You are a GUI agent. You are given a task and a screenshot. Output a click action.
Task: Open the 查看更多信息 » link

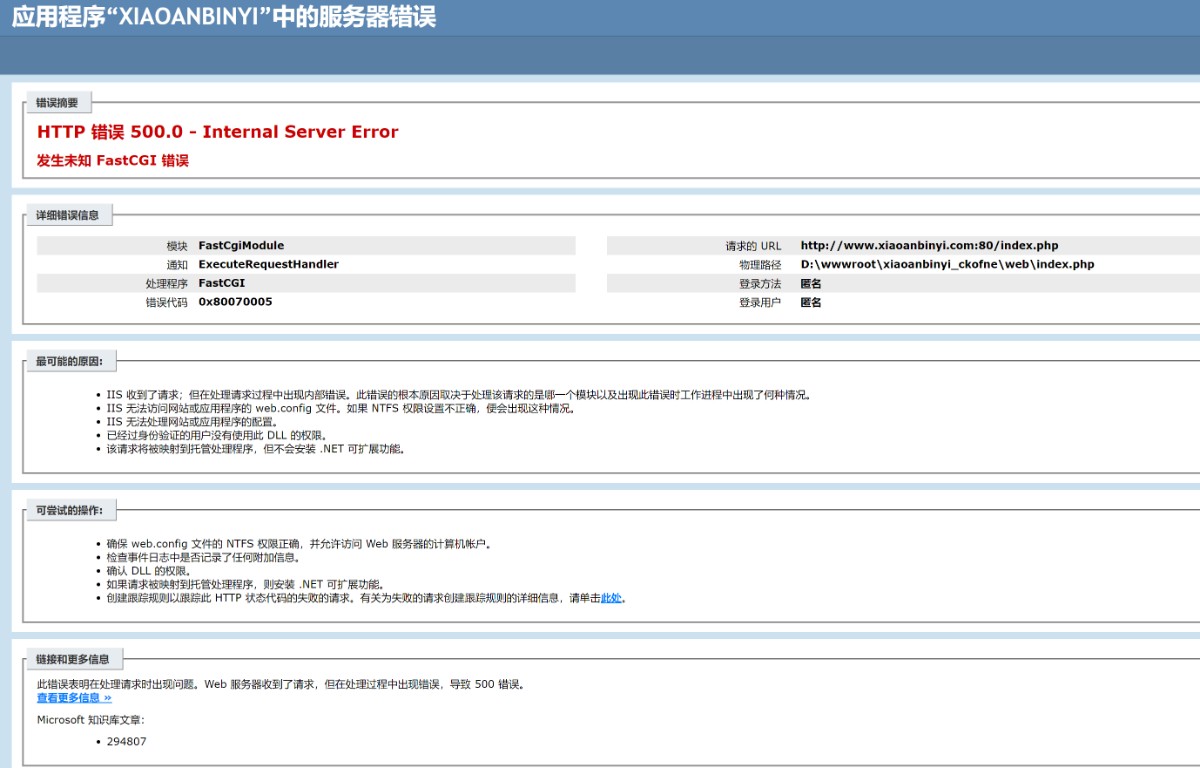(74, 698)
